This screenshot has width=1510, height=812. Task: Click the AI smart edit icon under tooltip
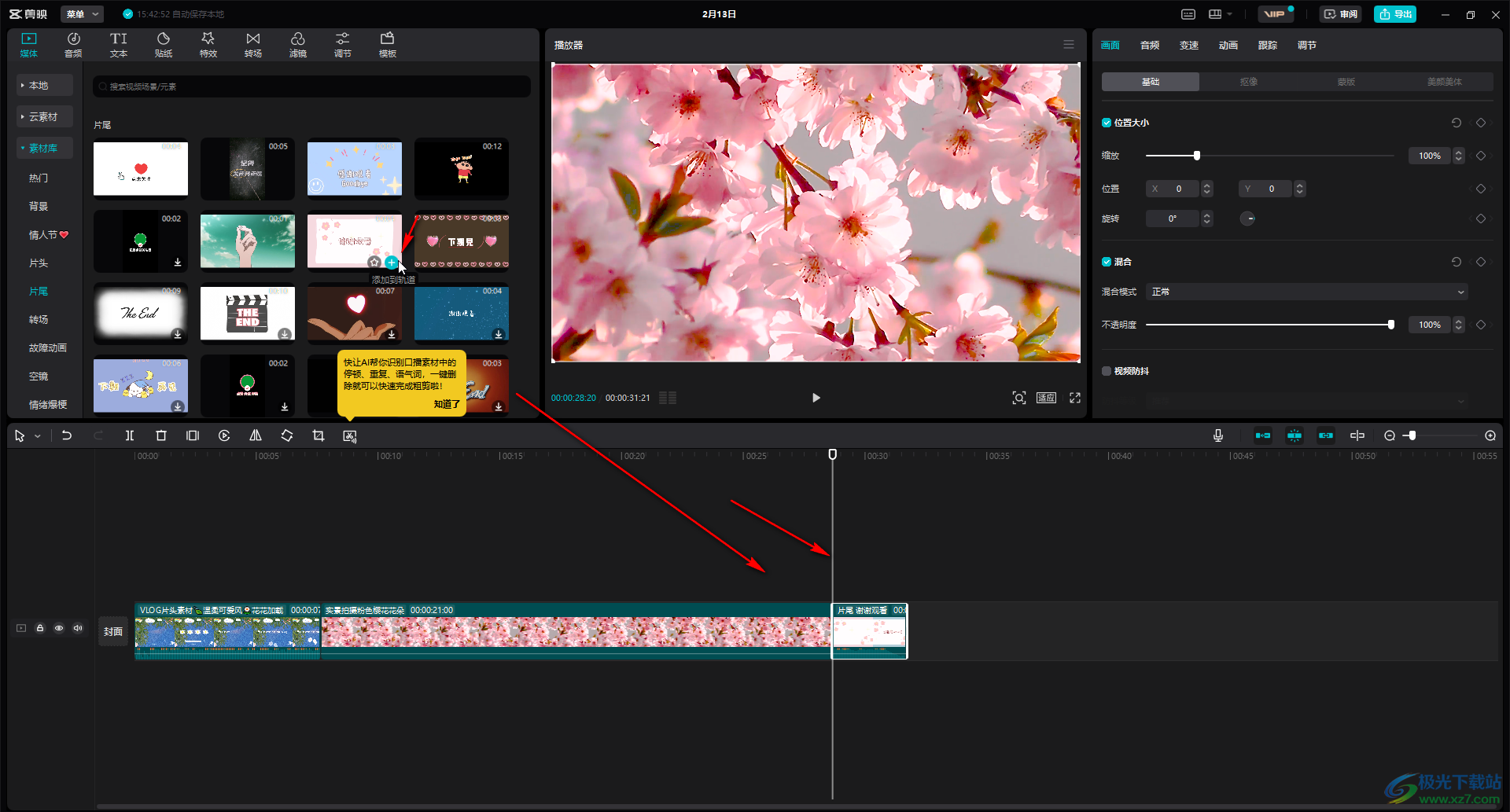point(350,435)
